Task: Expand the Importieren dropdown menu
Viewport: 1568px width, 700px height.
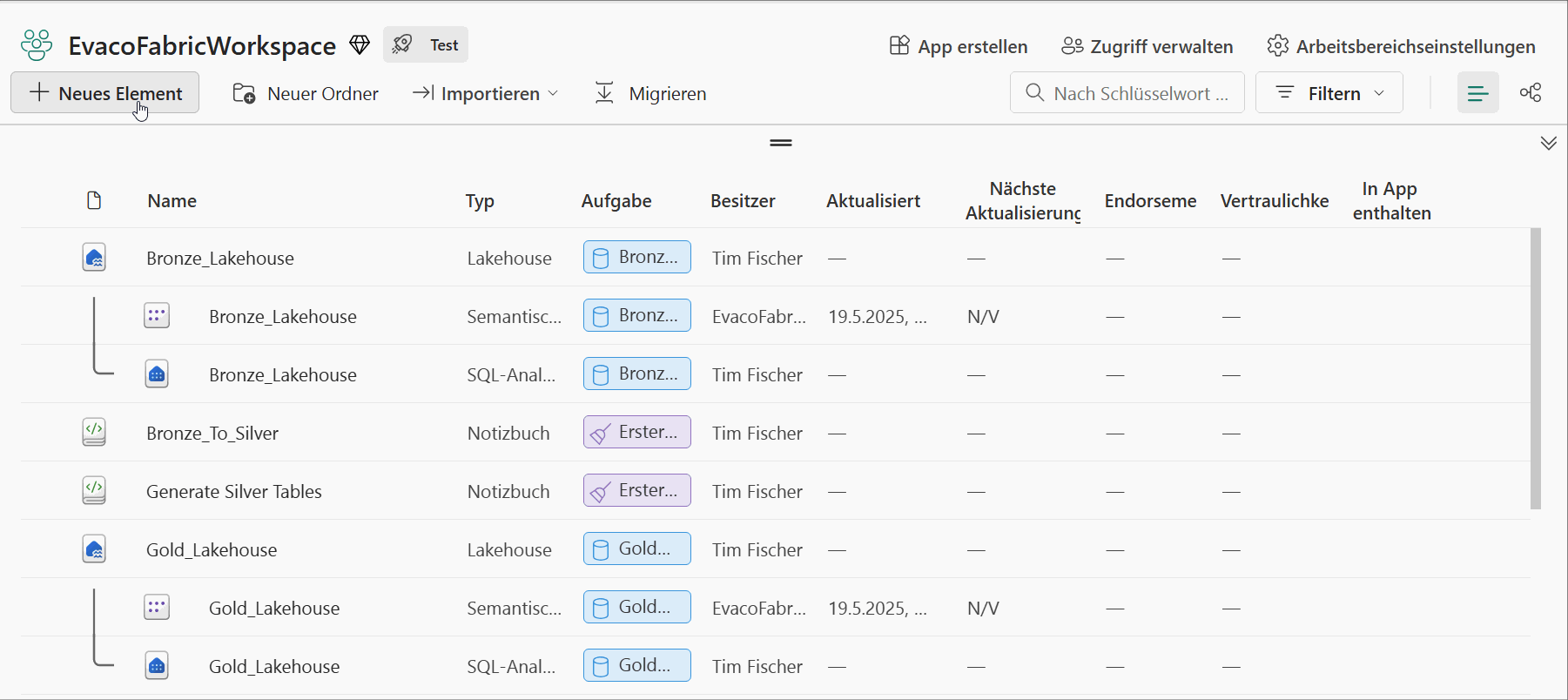Action: pos(486,93)
